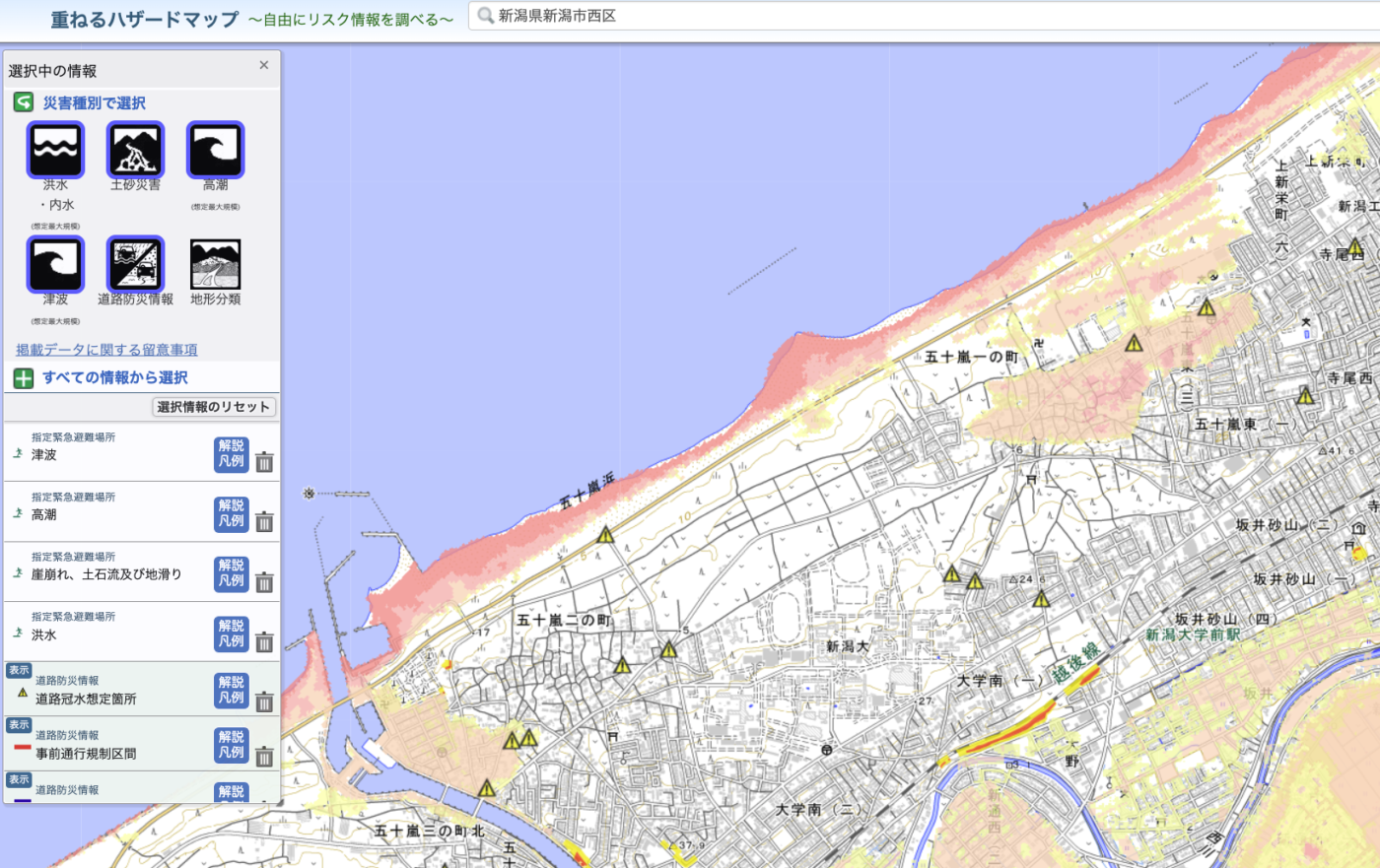This screenshot has width=1380, height=868.
Task: Click red 事前通行規制区間 legend swatch
Action: (22, 748)
